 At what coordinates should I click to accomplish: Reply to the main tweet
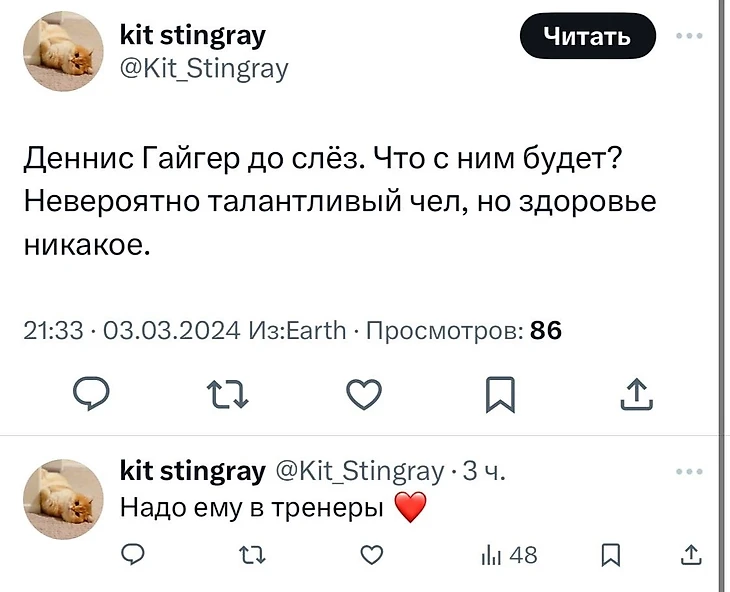94,395
